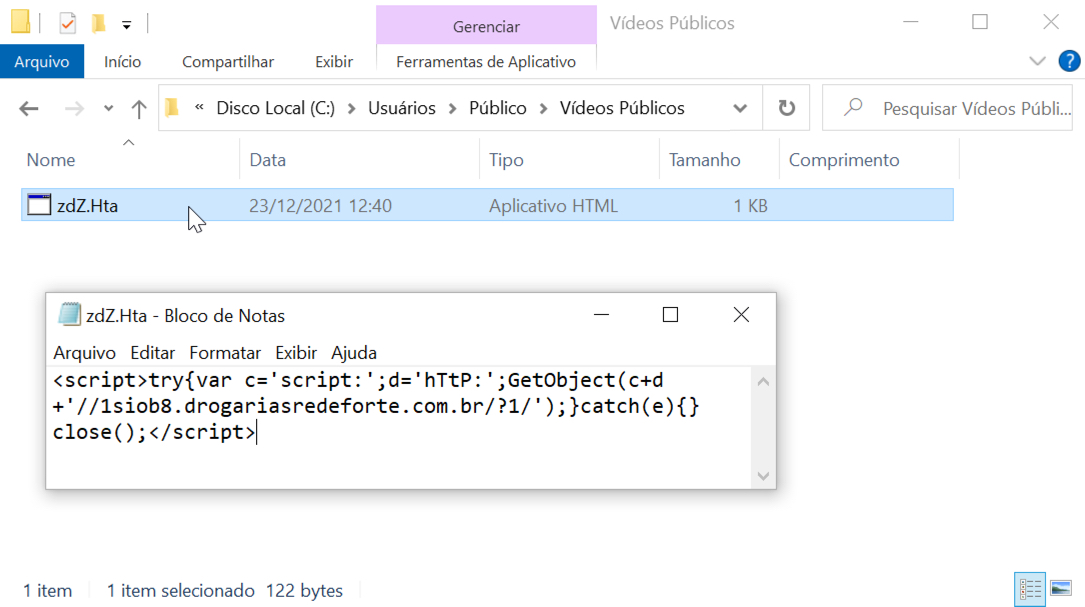Viewport: 1085px width, 607px height.
Task: Click the Aplicativo HTML type cell
Action: tap(553, 206)
